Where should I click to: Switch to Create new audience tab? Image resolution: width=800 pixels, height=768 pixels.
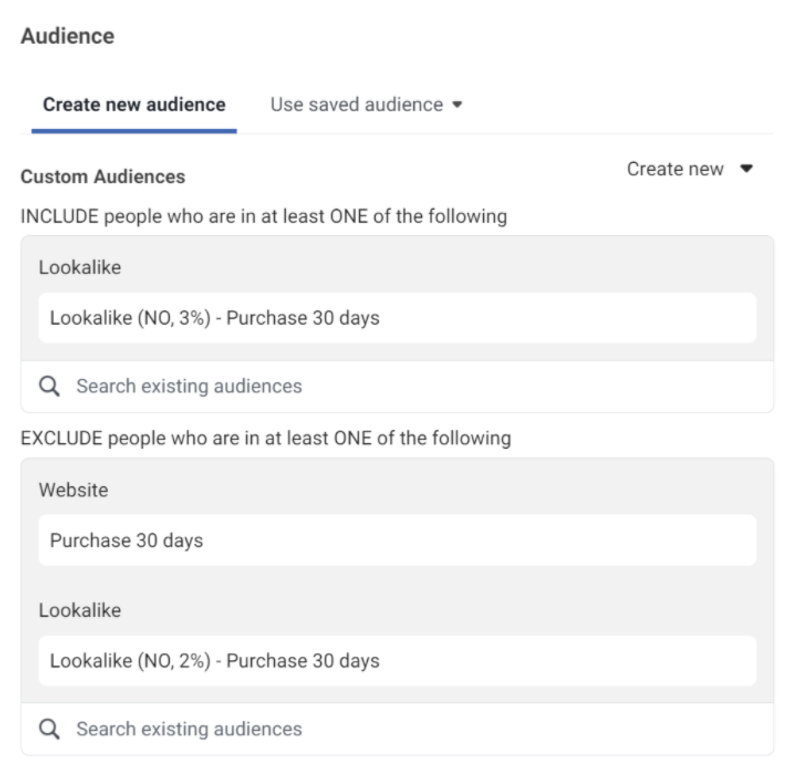tap(134, 105)
